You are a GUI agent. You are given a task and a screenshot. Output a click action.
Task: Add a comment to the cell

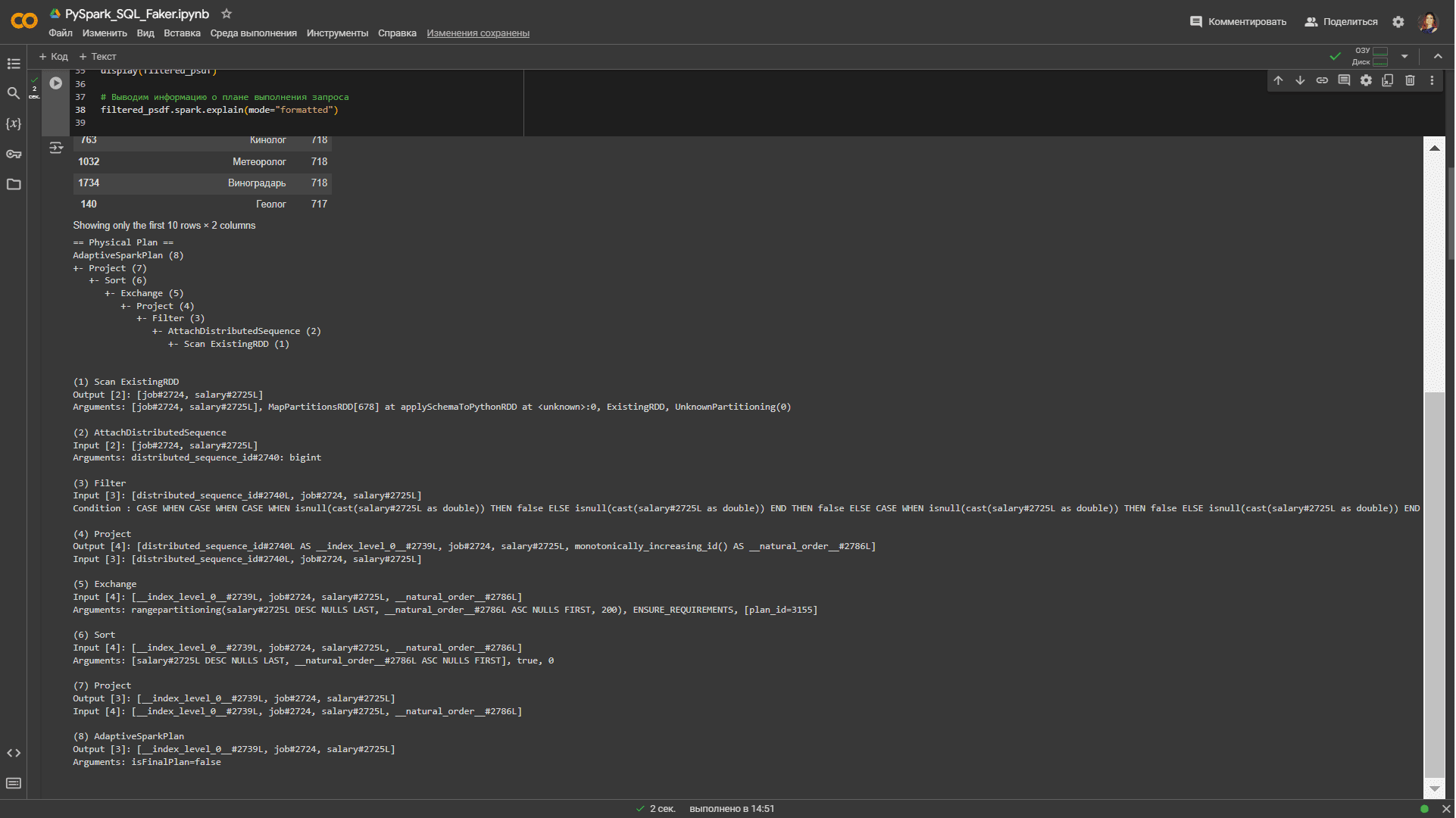1345,80
